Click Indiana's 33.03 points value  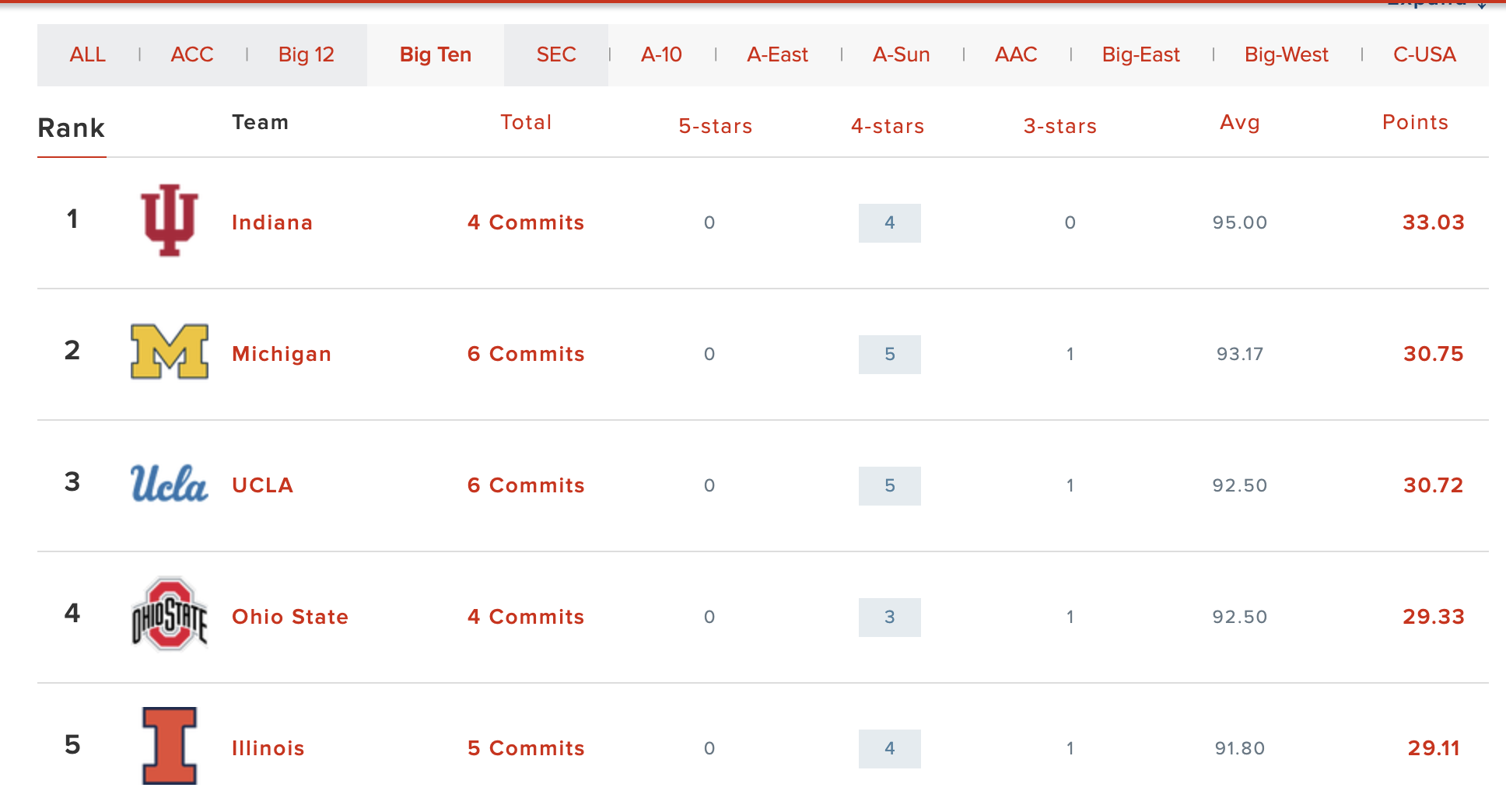pyautogui.click(x=1433, y=222)
